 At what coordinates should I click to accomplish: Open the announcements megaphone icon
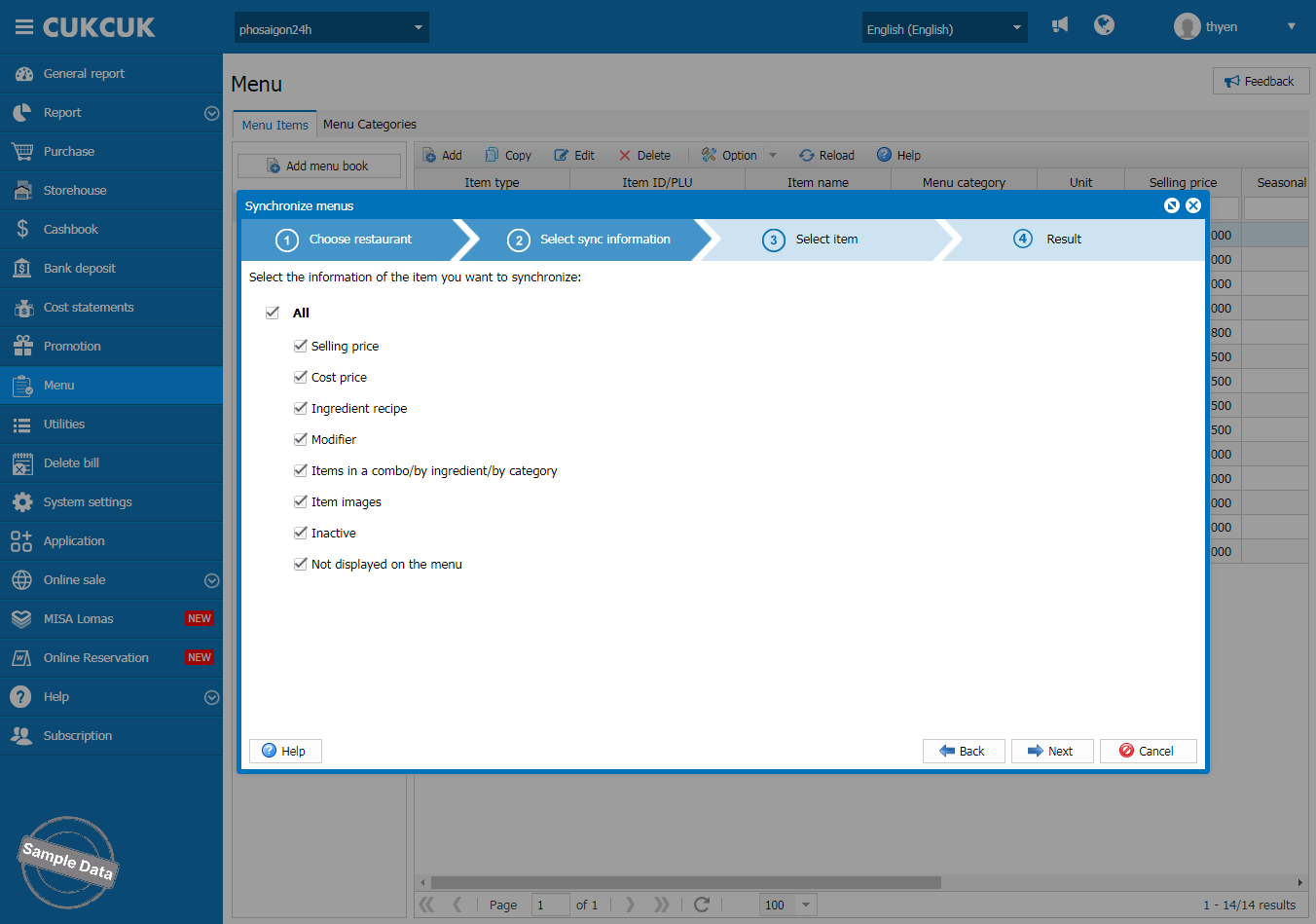coord(1060,25)
